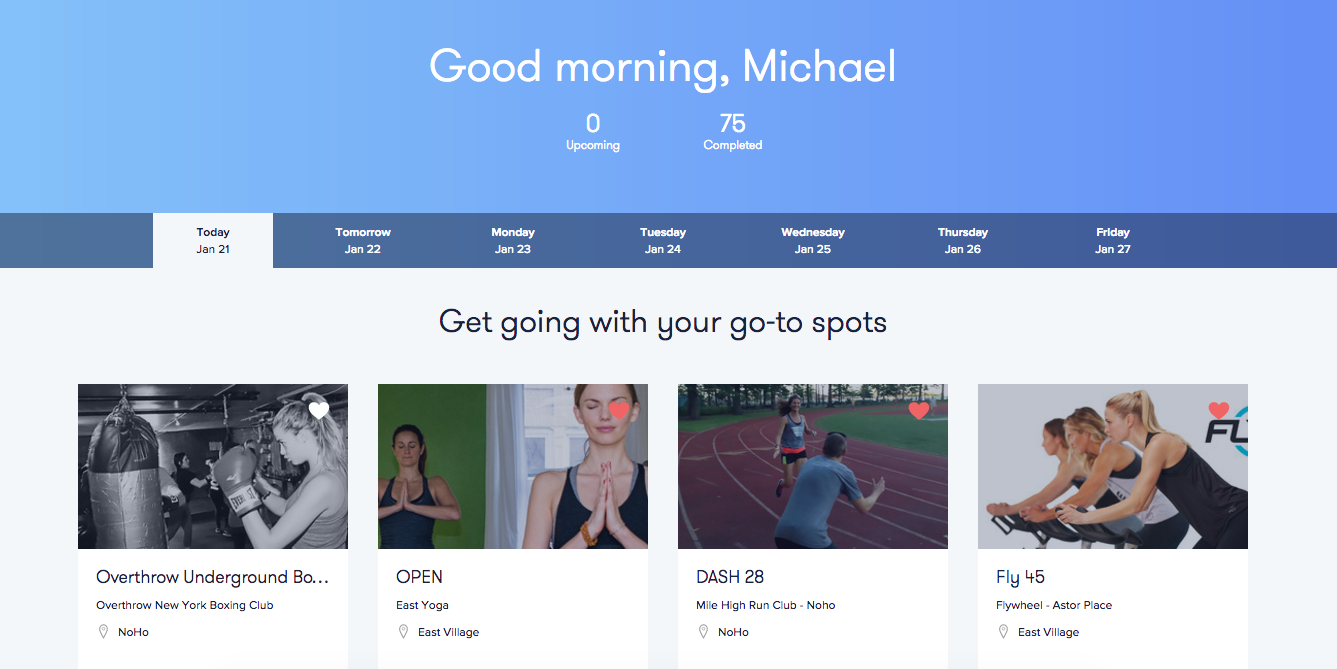Click the NoHo location pin under DASH 28
1337x669 pixels.
point(703,632)
